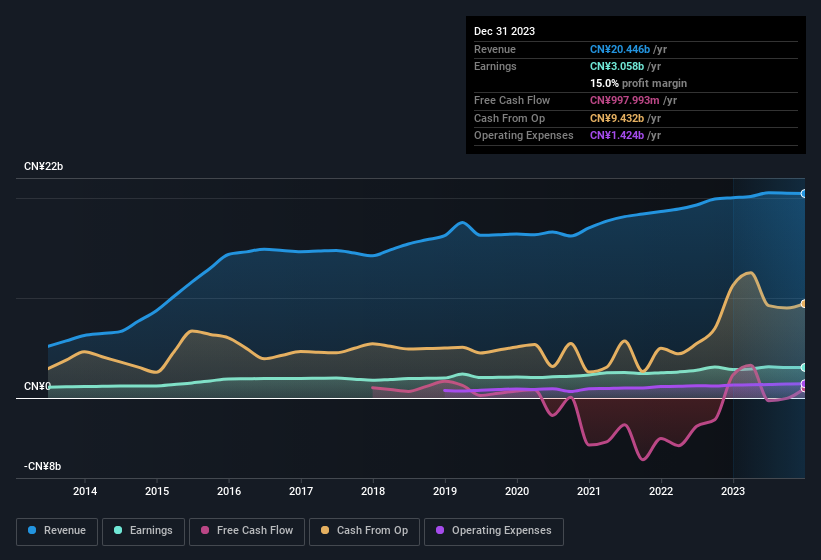
Task: Click the CN¥22b y-axis label
Action: click(x=44, y=166)
